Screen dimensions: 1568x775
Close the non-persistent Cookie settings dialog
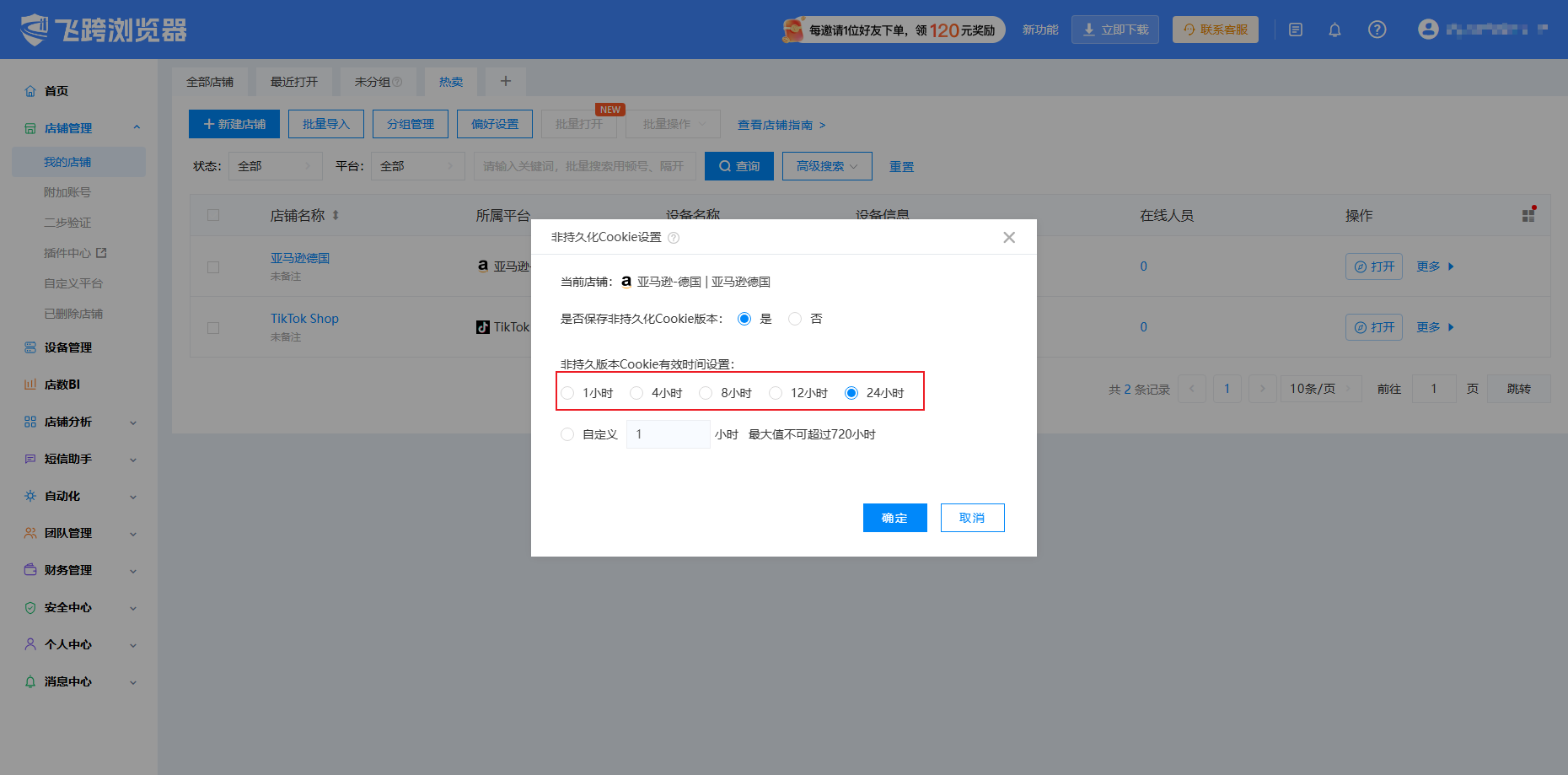click(1009, 237)
